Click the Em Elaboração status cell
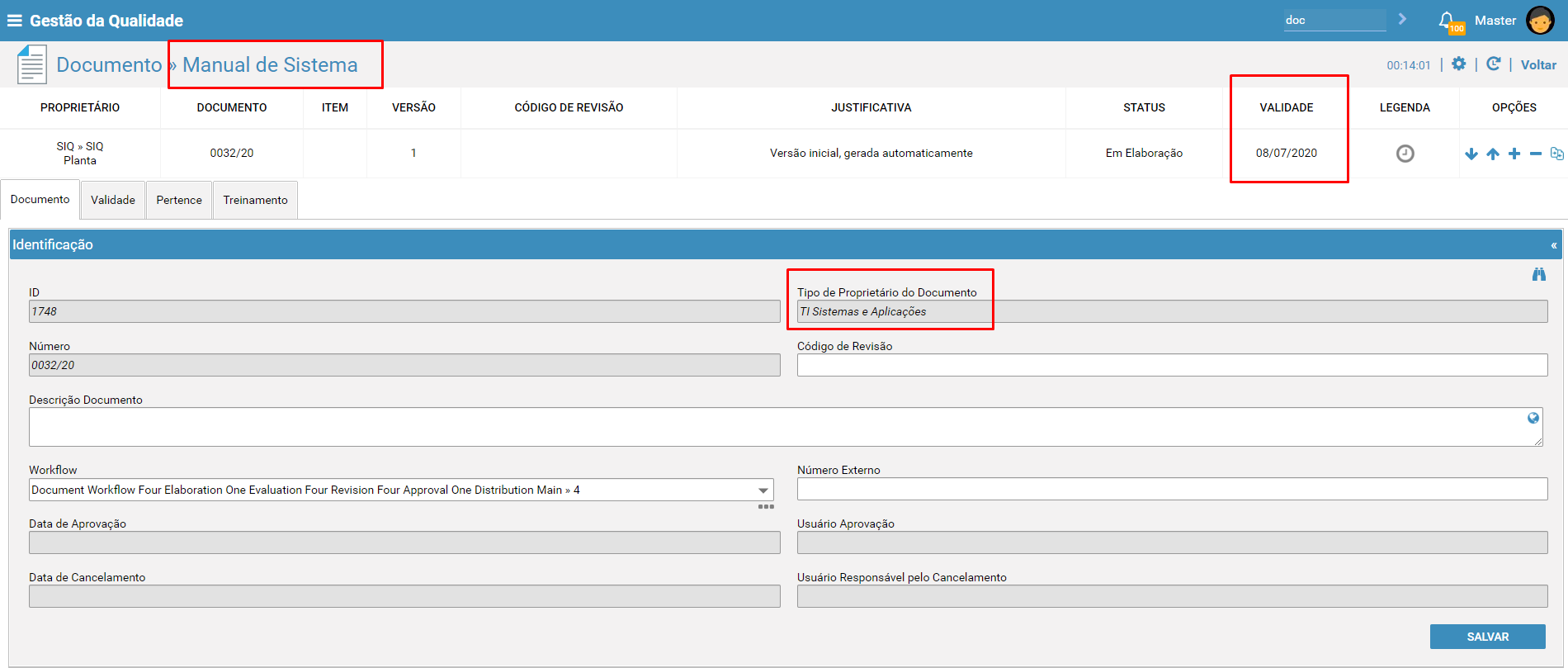The height and width of the screenshot is (668, 1568). [1144, 153]
